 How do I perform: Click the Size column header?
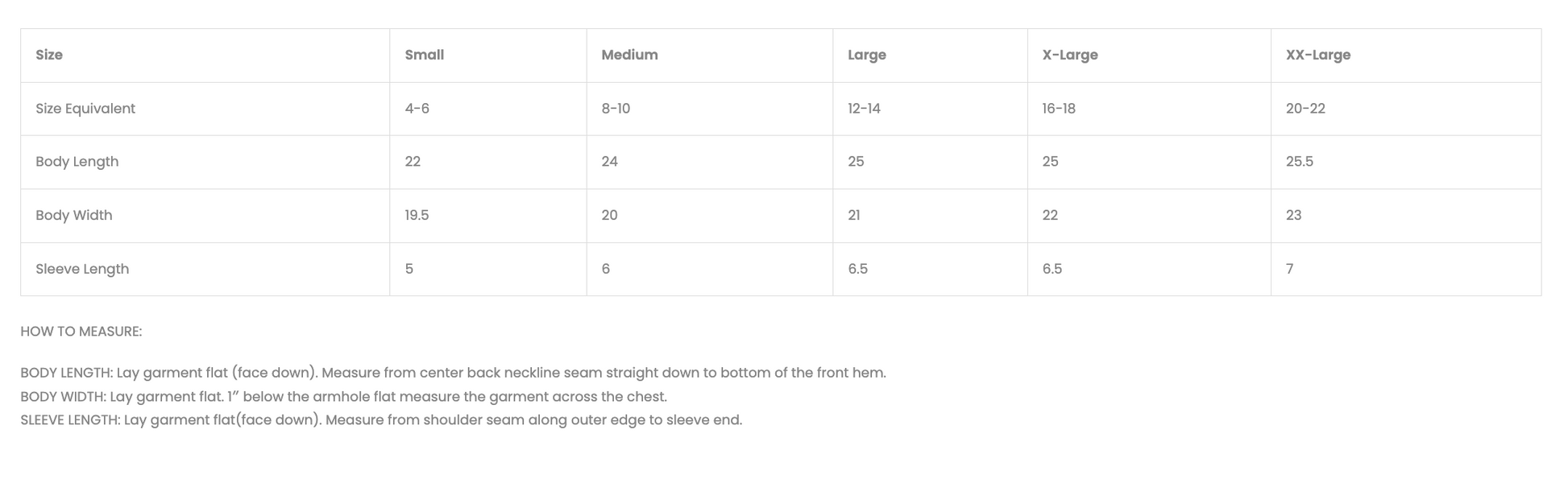(x=49, y=55)
